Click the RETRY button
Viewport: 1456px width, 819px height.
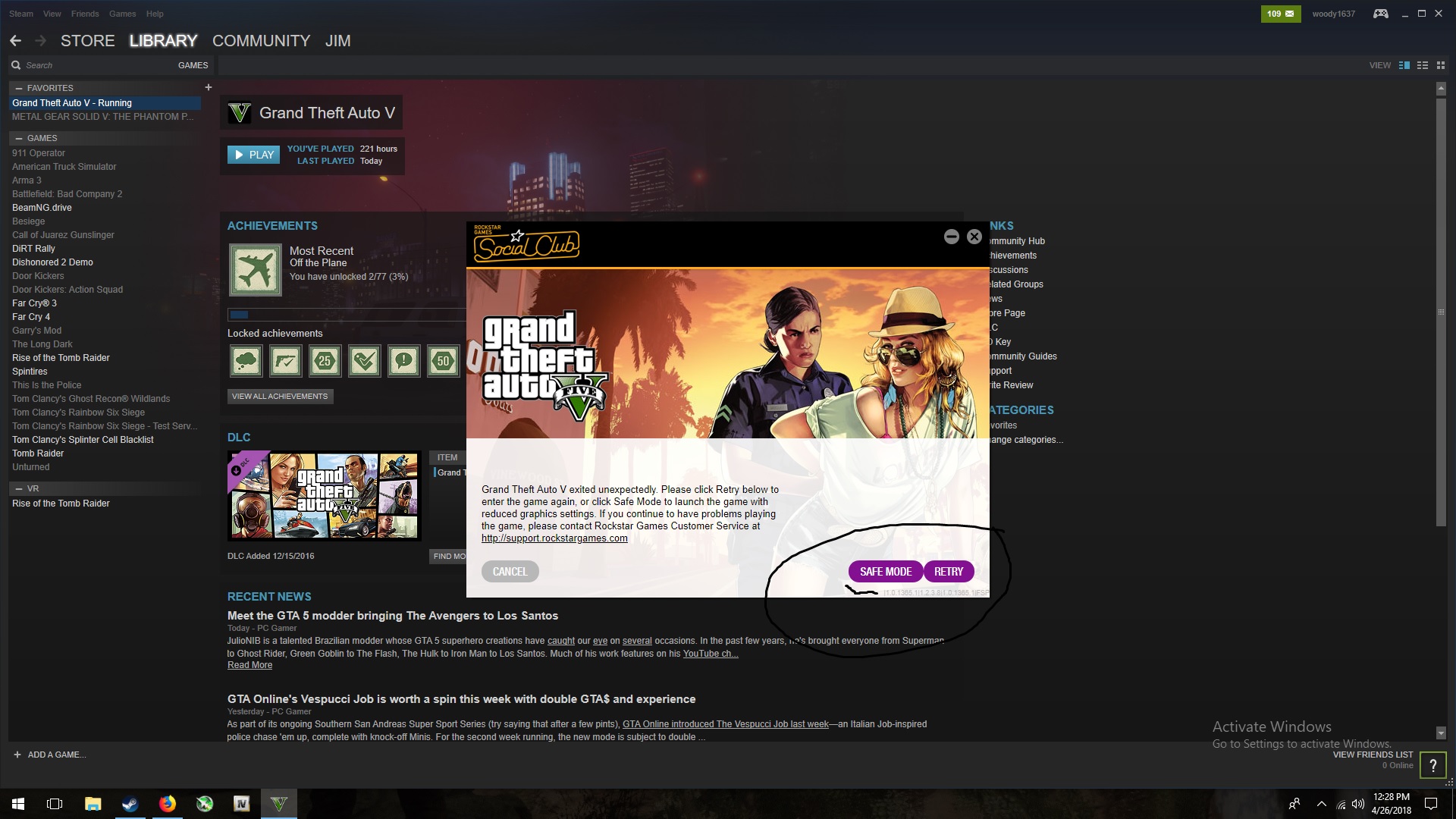click(x=948, y=572)
